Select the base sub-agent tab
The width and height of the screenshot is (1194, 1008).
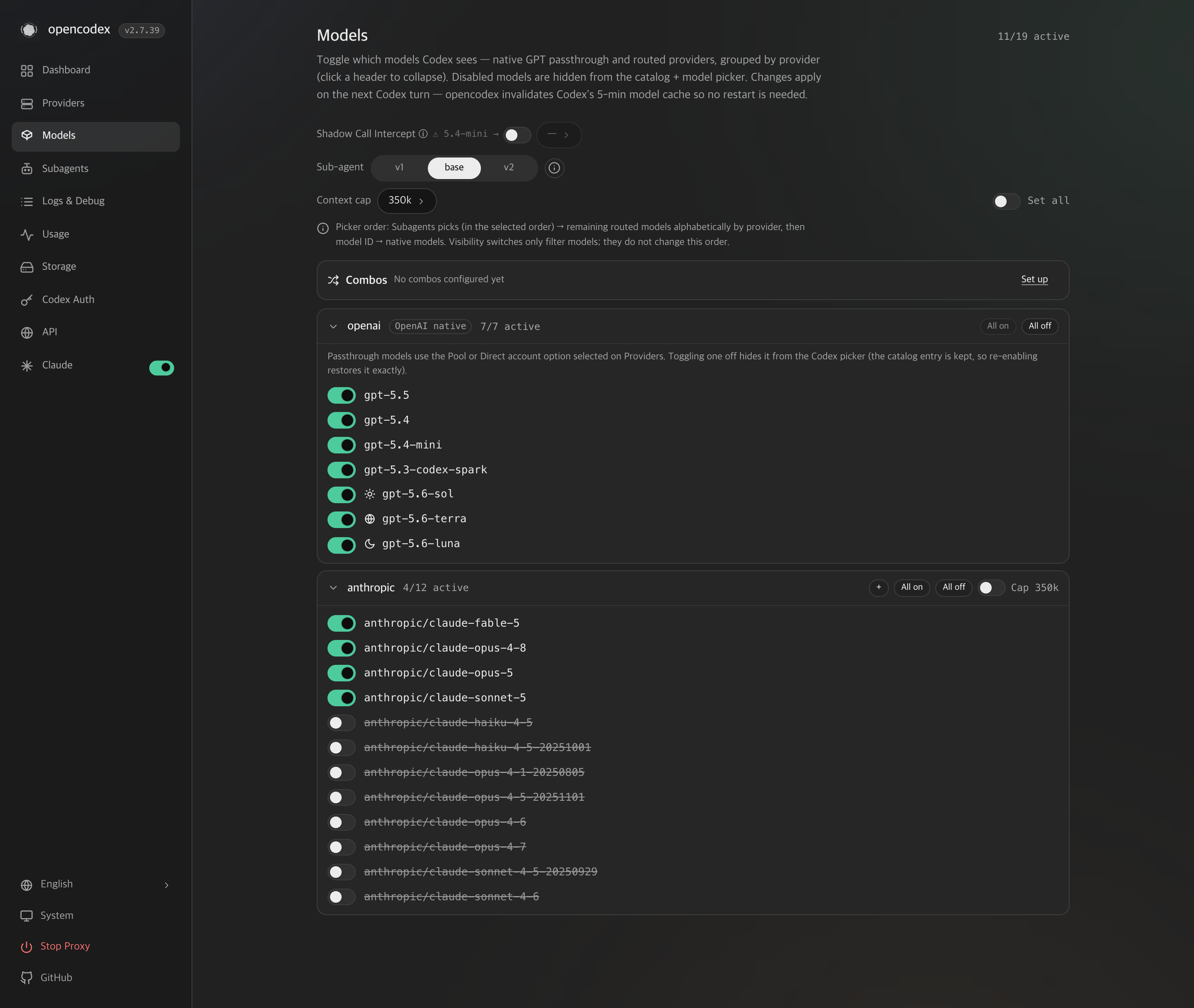[454, 168]
